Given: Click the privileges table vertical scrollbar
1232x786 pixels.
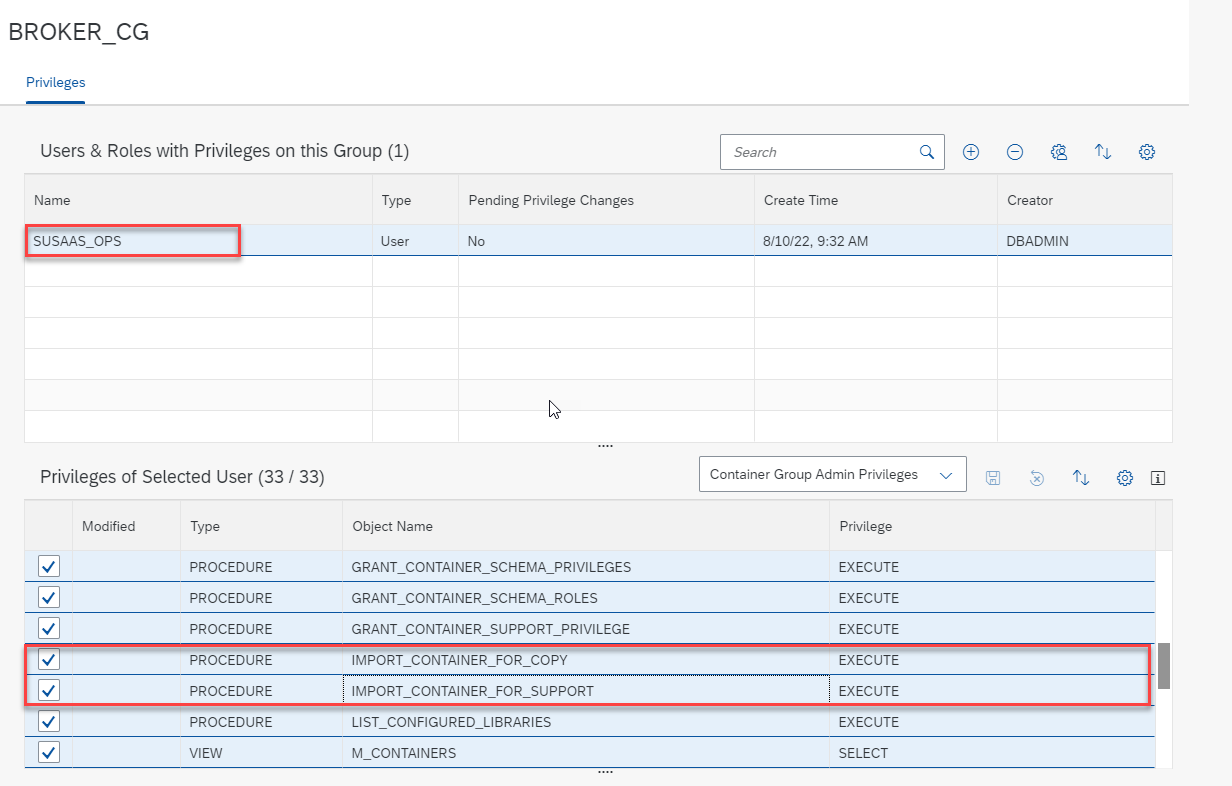Looking at the screenshot, I should pos(1164,665).
